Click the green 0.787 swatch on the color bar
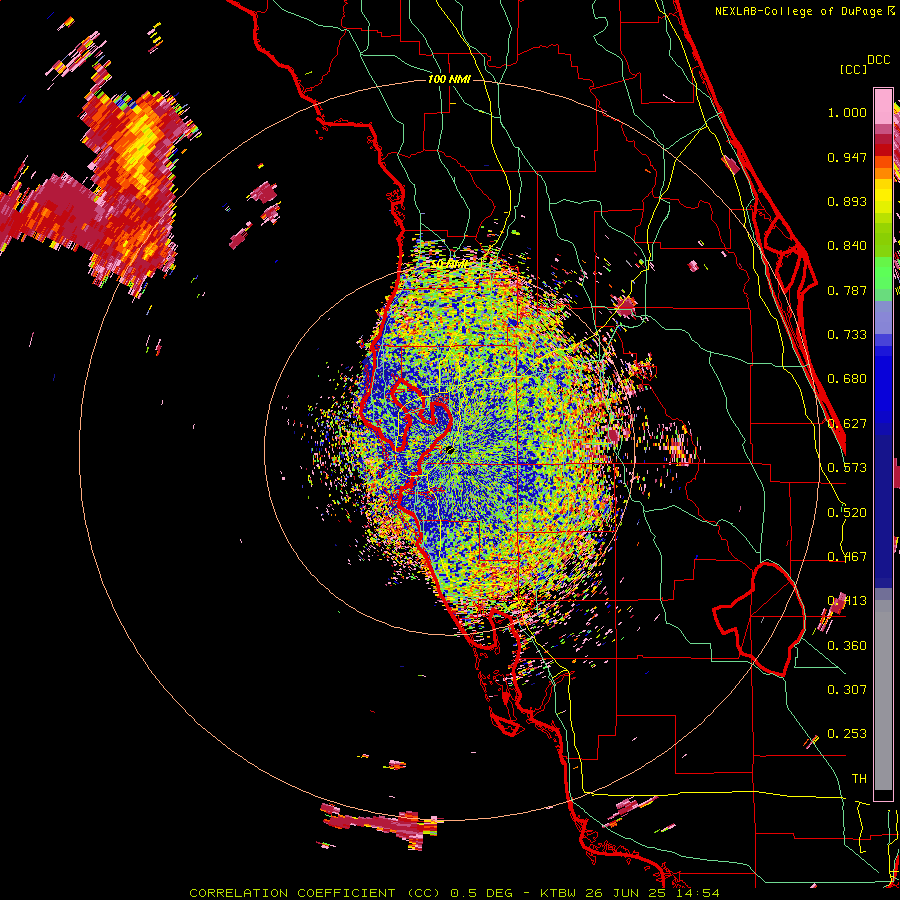Viewport: 900px width, 900px height. (x=883, y=278)
